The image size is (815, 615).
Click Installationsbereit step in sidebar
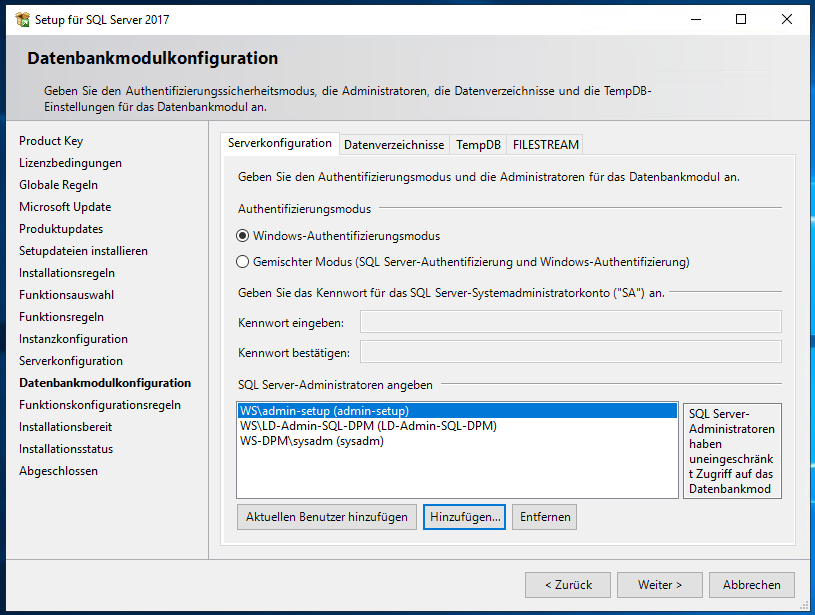65,427
